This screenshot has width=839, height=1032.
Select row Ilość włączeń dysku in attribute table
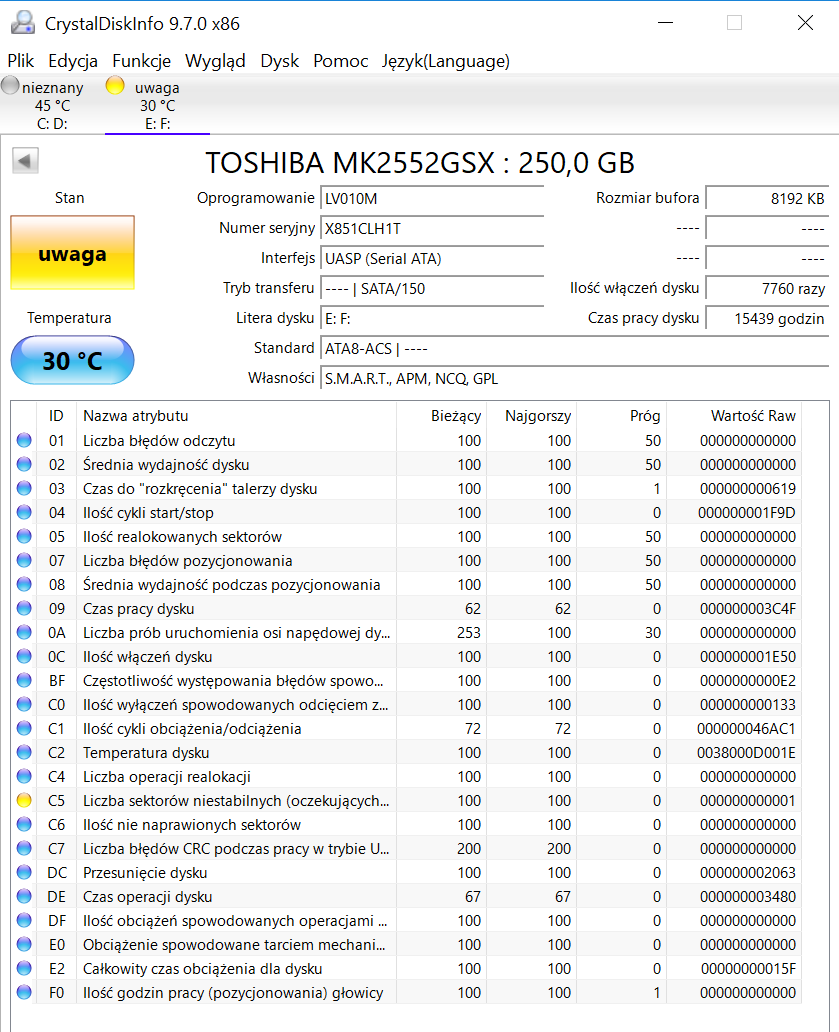point(406,656)
